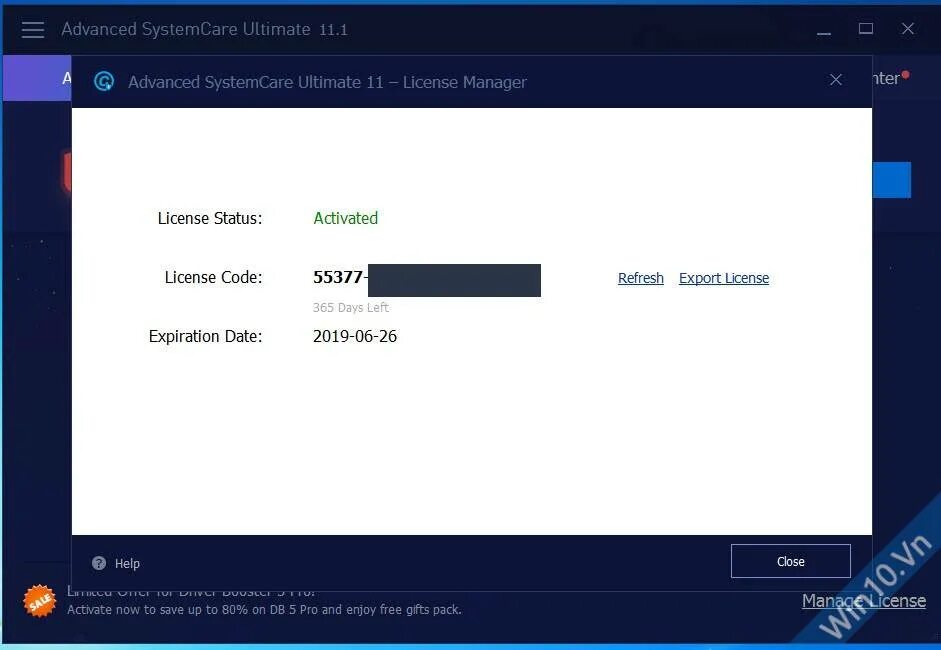
Task: Click the License Code label
Action: (x=213, y=277)
